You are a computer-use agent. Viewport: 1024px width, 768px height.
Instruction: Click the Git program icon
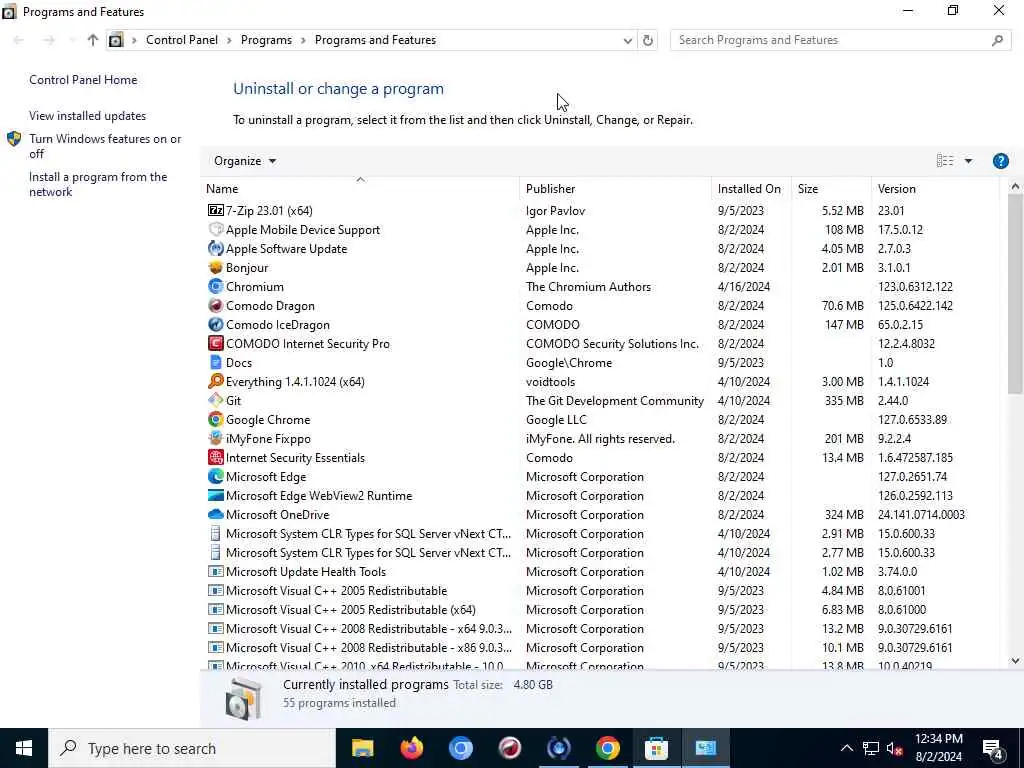pos(216,400)
